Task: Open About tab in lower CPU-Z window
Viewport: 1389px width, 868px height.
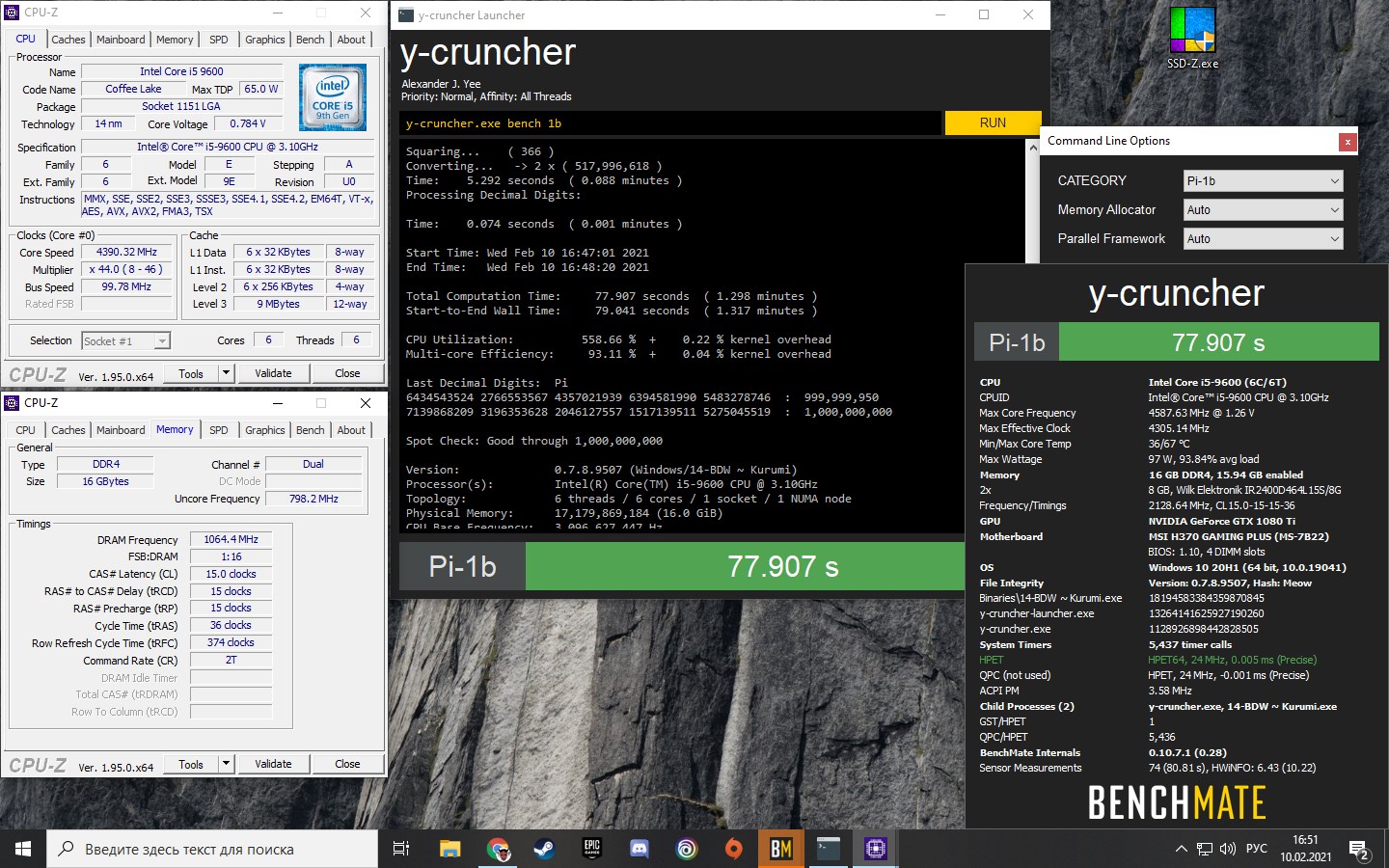Action: [351, 430]
